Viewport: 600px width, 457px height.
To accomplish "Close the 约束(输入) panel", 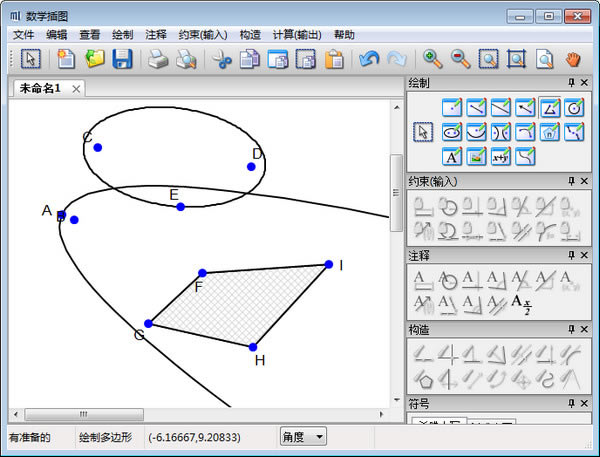I will pyautogui.click(x=586, y=181).
